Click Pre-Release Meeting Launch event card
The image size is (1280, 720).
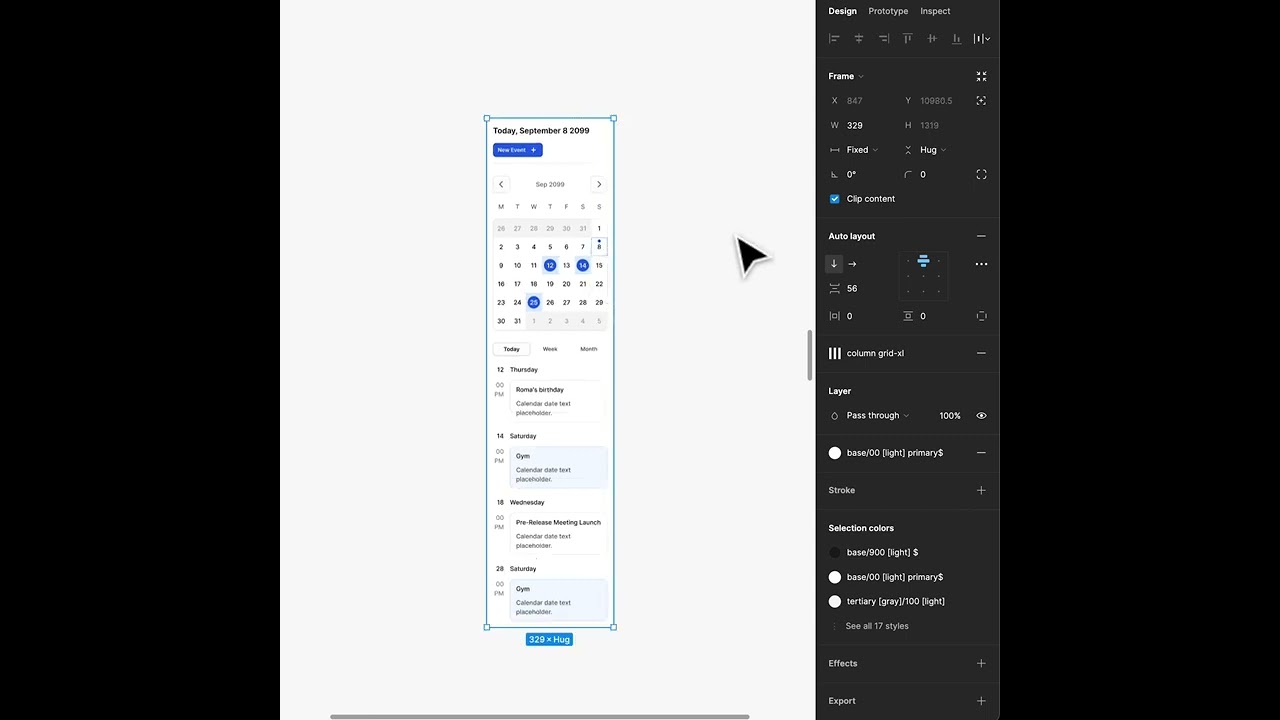[x=558, y=534]
